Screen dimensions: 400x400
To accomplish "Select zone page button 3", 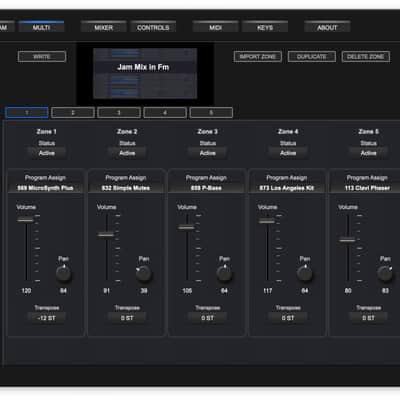I will (x=119, y=113).
